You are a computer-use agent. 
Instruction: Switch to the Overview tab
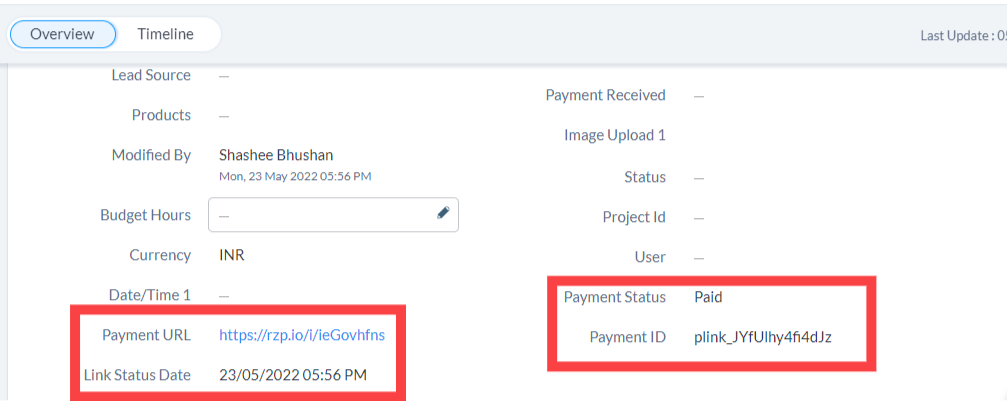point(62,34)
